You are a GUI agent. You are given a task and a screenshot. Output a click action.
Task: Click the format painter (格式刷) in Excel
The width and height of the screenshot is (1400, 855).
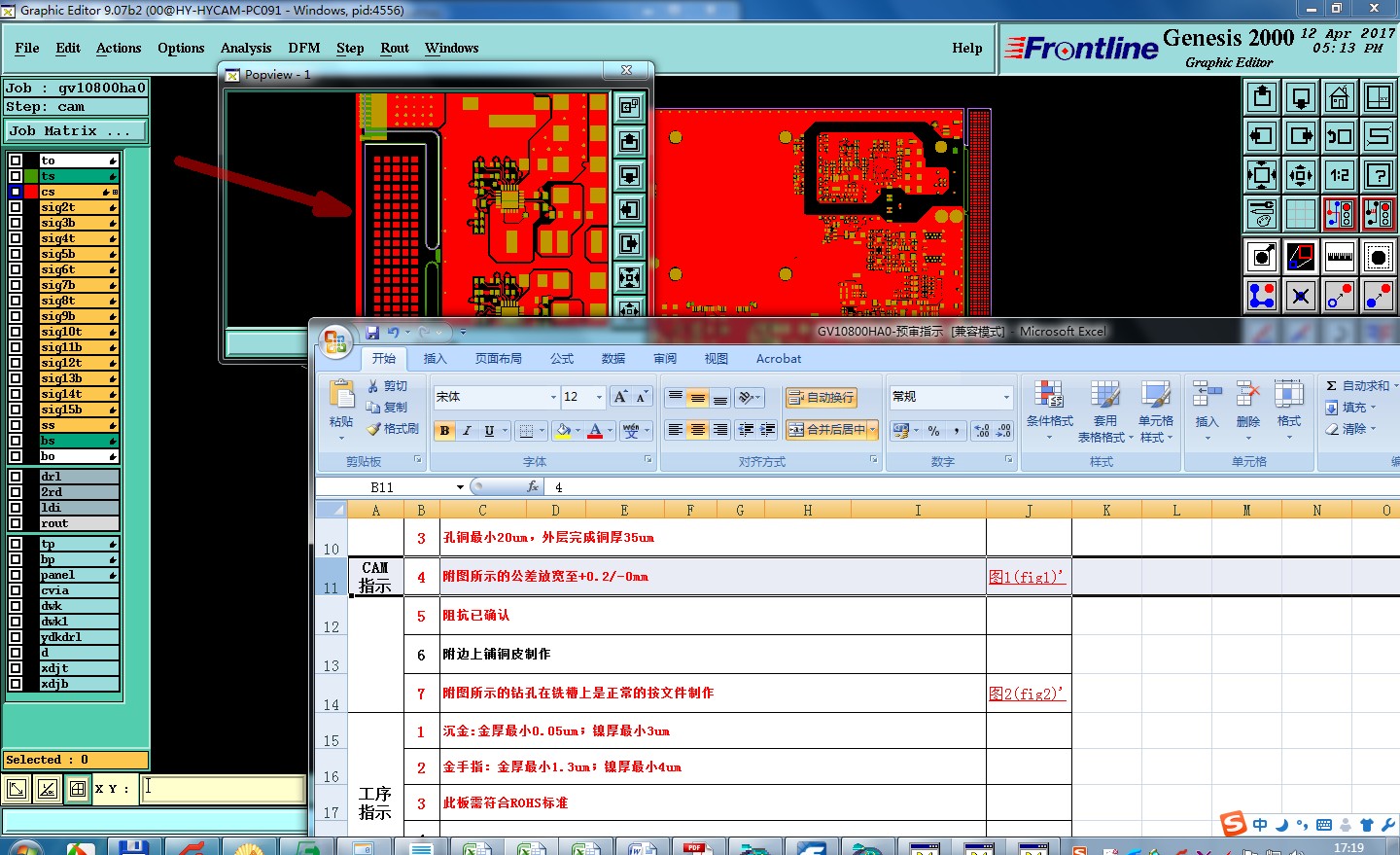pos(393,429)
